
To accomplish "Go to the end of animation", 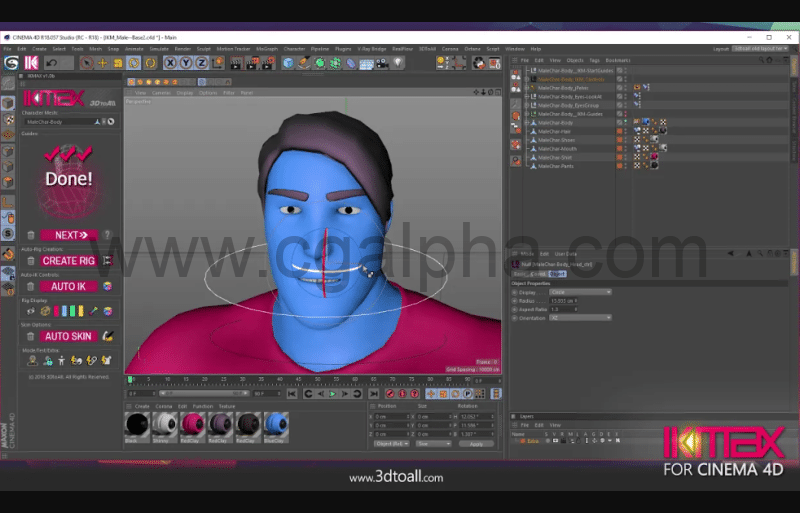I will click(x=373, y=394).
